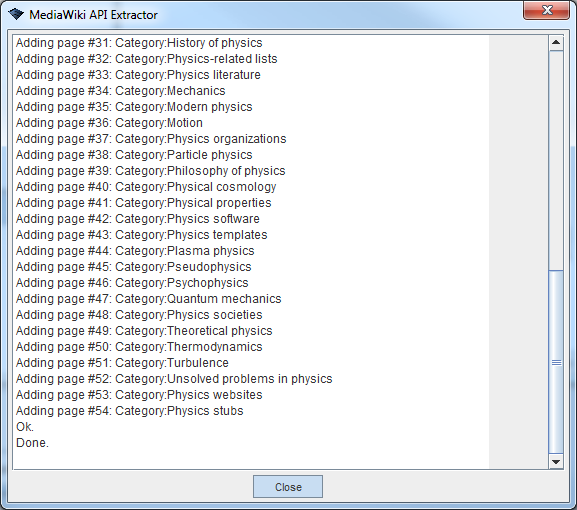Select line 'Category:Physics organizations'
Viewport: 577px width, 510px height.
[151, 139]
